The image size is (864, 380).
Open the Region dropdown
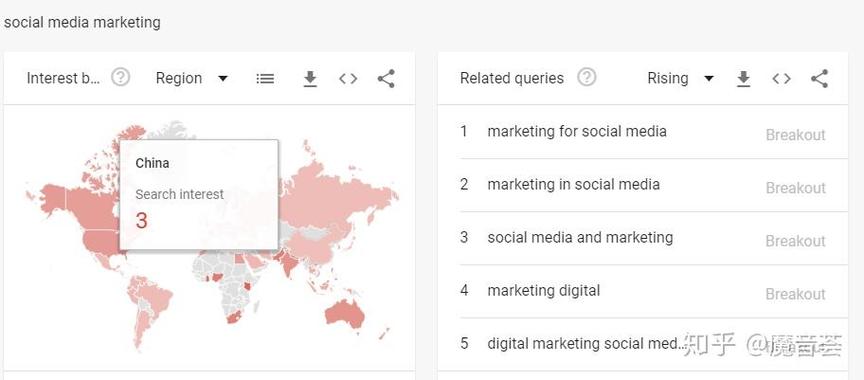[192, 78]
